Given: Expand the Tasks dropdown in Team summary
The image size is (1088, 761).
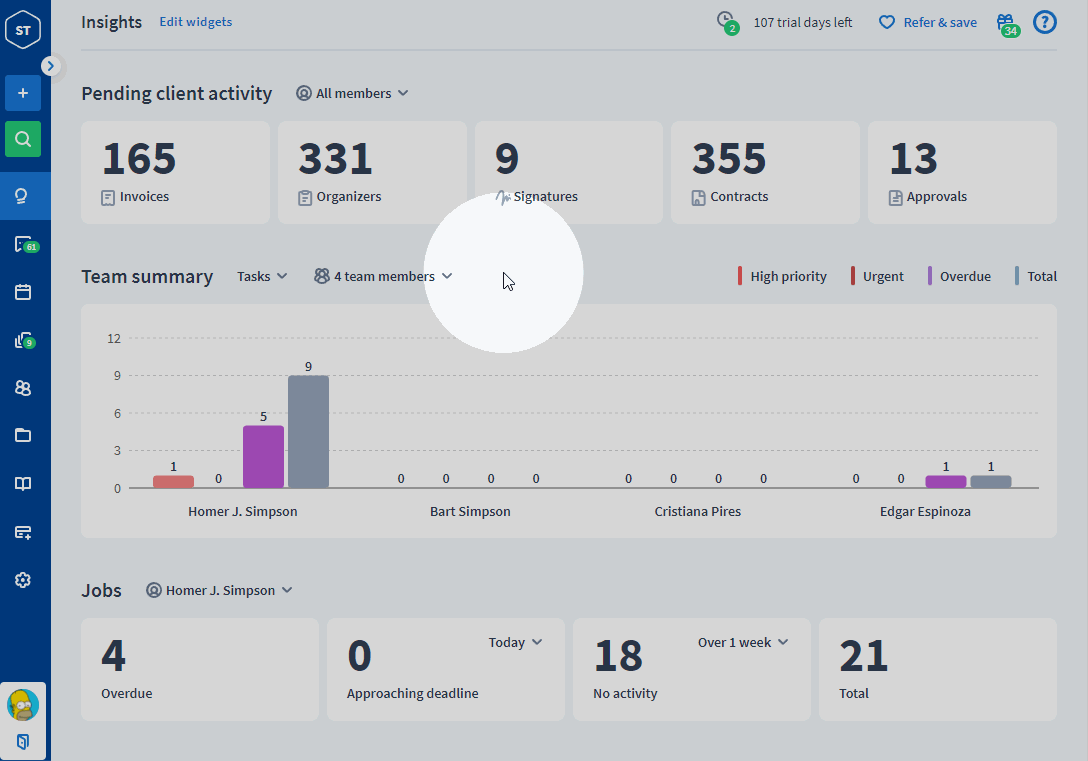Looking at the screenshot, I should [x=262, y=276].
